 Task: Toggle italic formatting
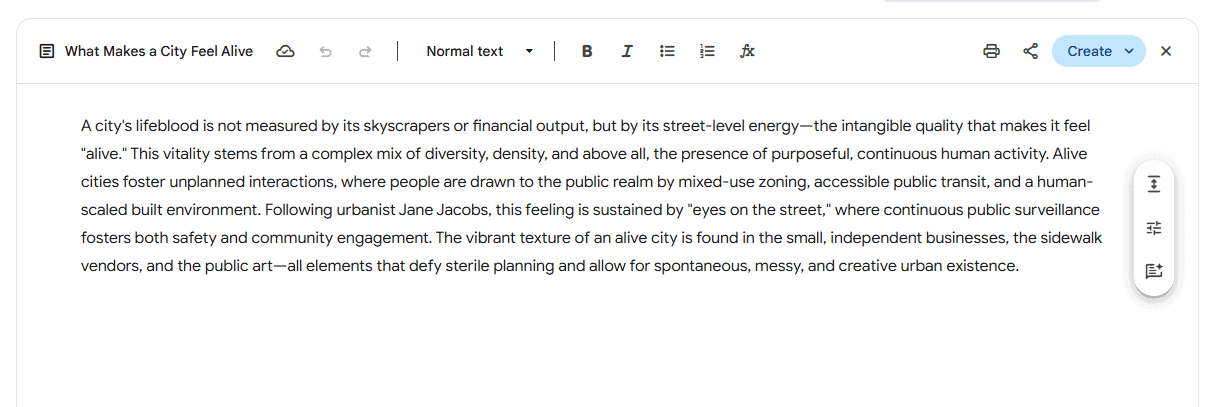pos(627,51)
